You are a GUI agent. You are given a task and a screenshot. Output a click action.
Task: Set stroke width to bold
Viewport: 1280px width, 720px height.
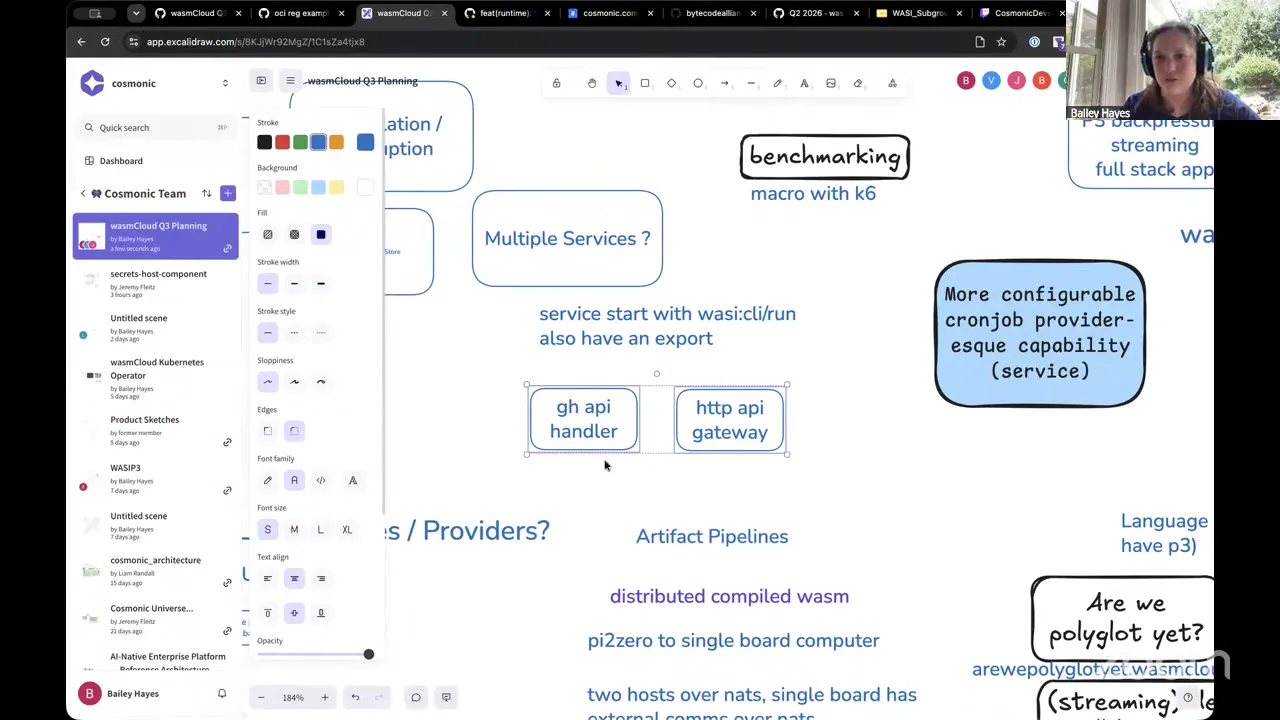[294, 284]
